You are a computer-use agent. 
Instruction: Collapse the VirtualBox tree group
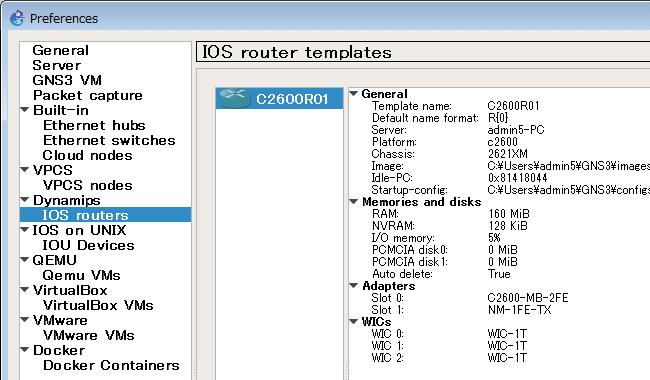click(x=25, y=290)
